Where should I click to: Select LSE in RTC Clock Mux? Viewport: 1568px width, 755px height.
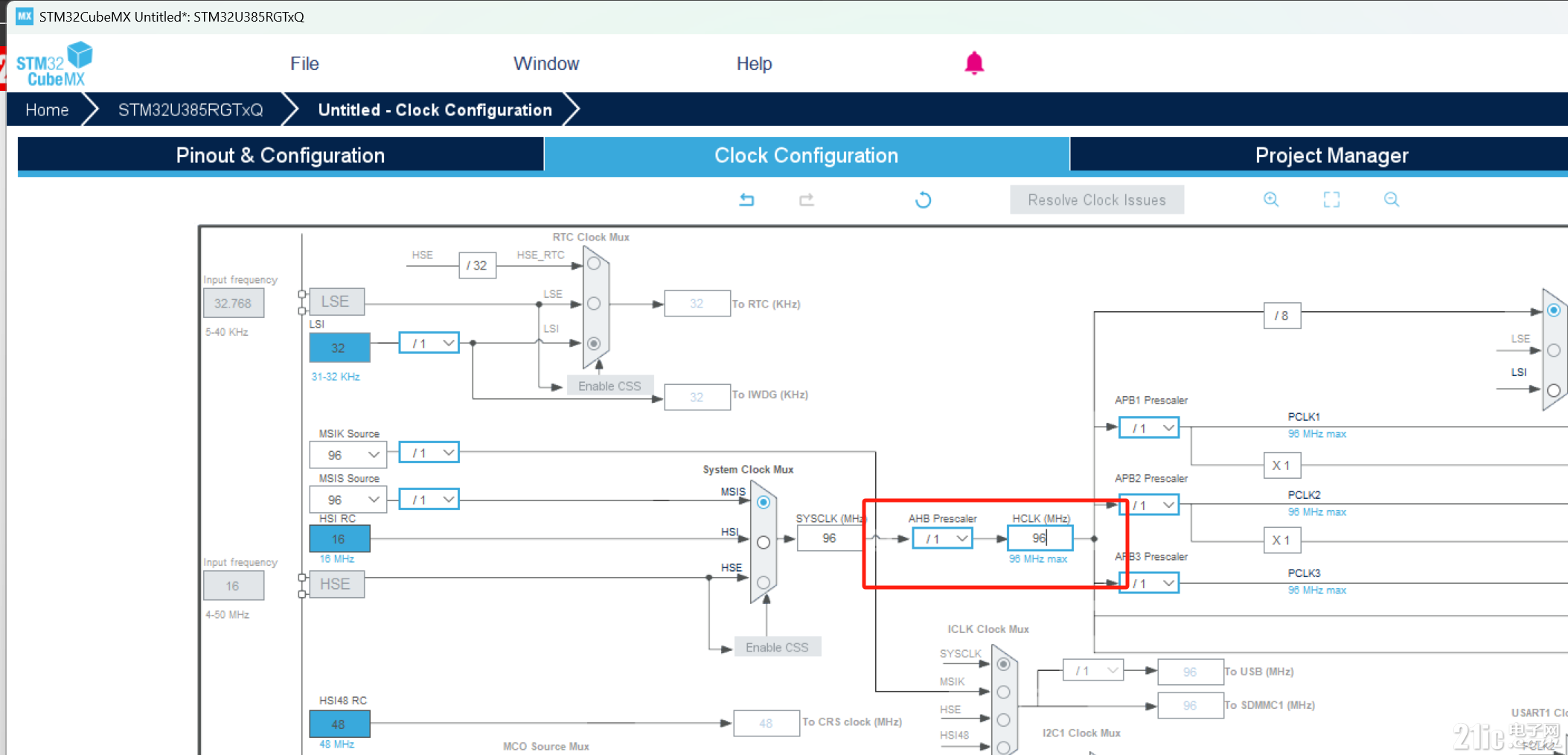(594, 303)
